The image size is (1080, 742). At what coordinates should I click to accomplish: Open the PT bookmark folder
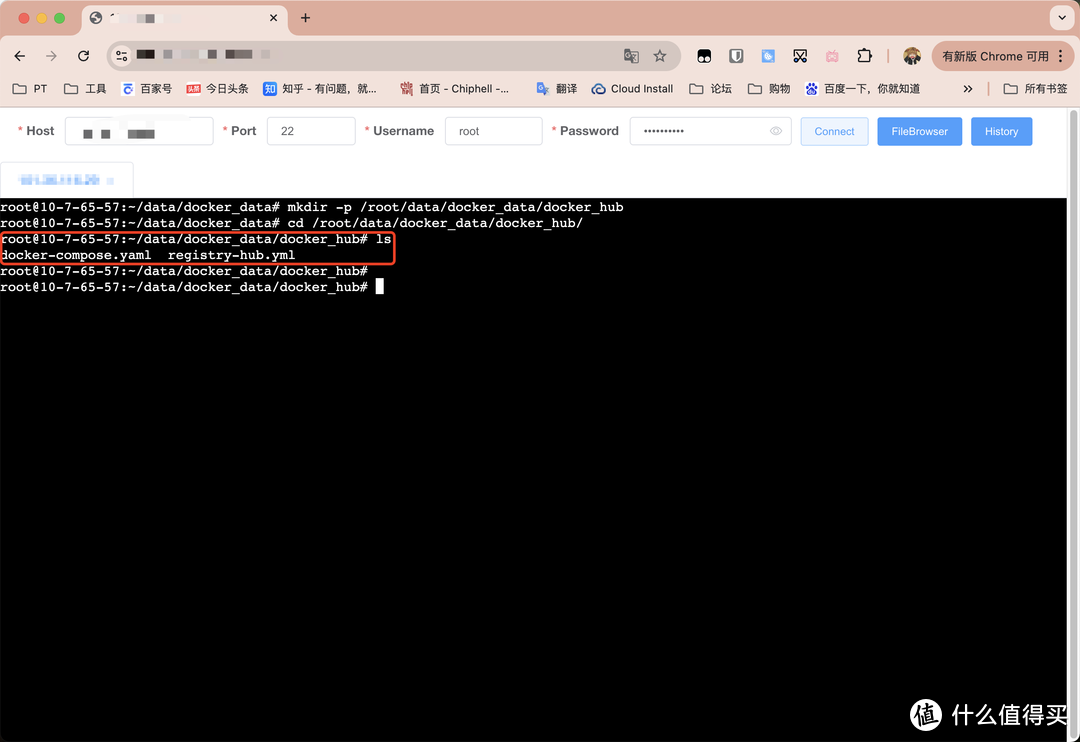click(30, 89)
